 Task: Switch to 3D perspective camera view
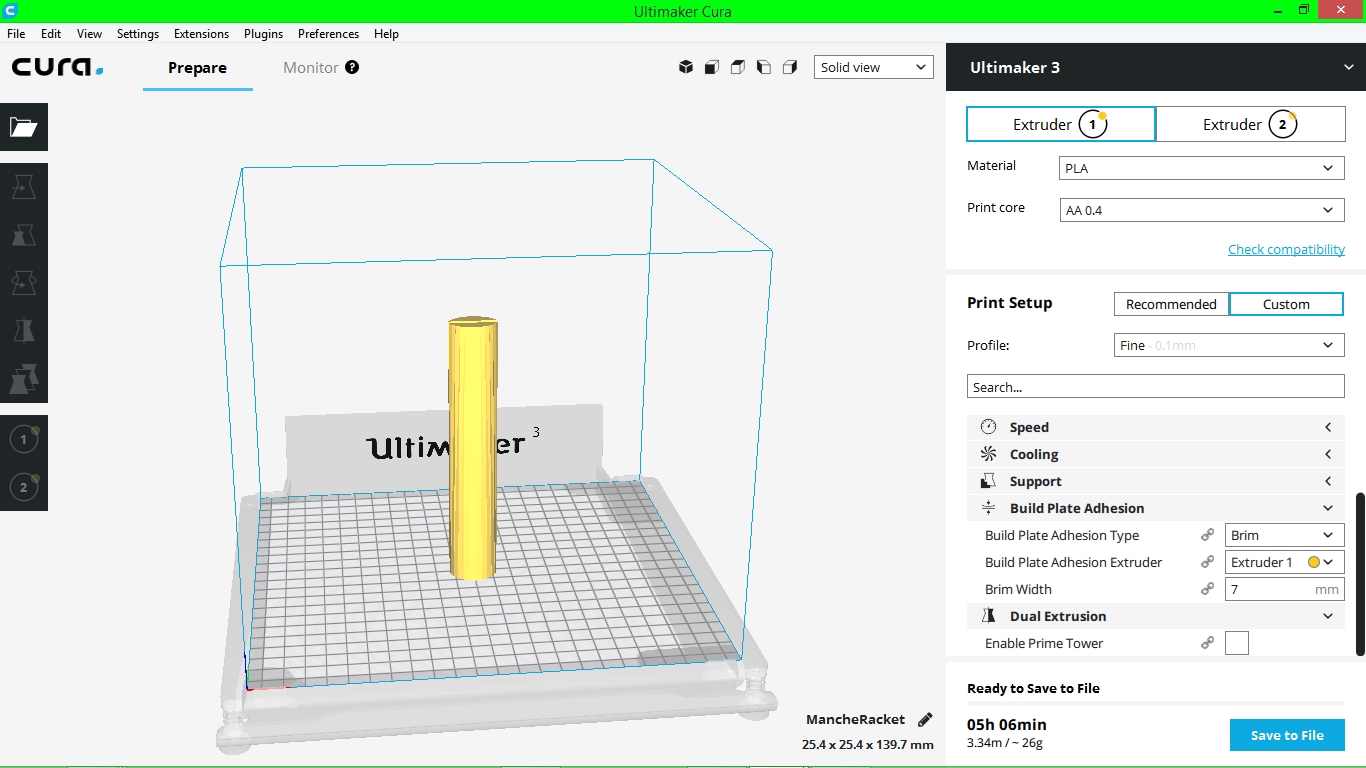[686, 67]
